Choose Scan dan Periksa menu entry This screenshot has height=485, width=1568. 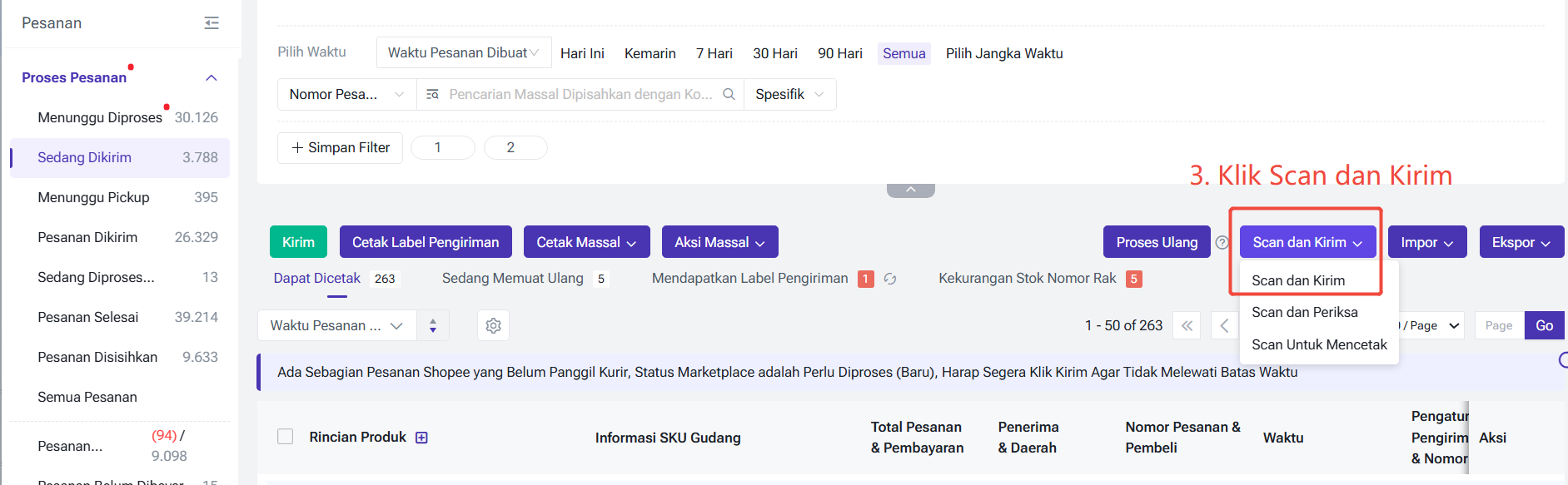pos(1304,312)
